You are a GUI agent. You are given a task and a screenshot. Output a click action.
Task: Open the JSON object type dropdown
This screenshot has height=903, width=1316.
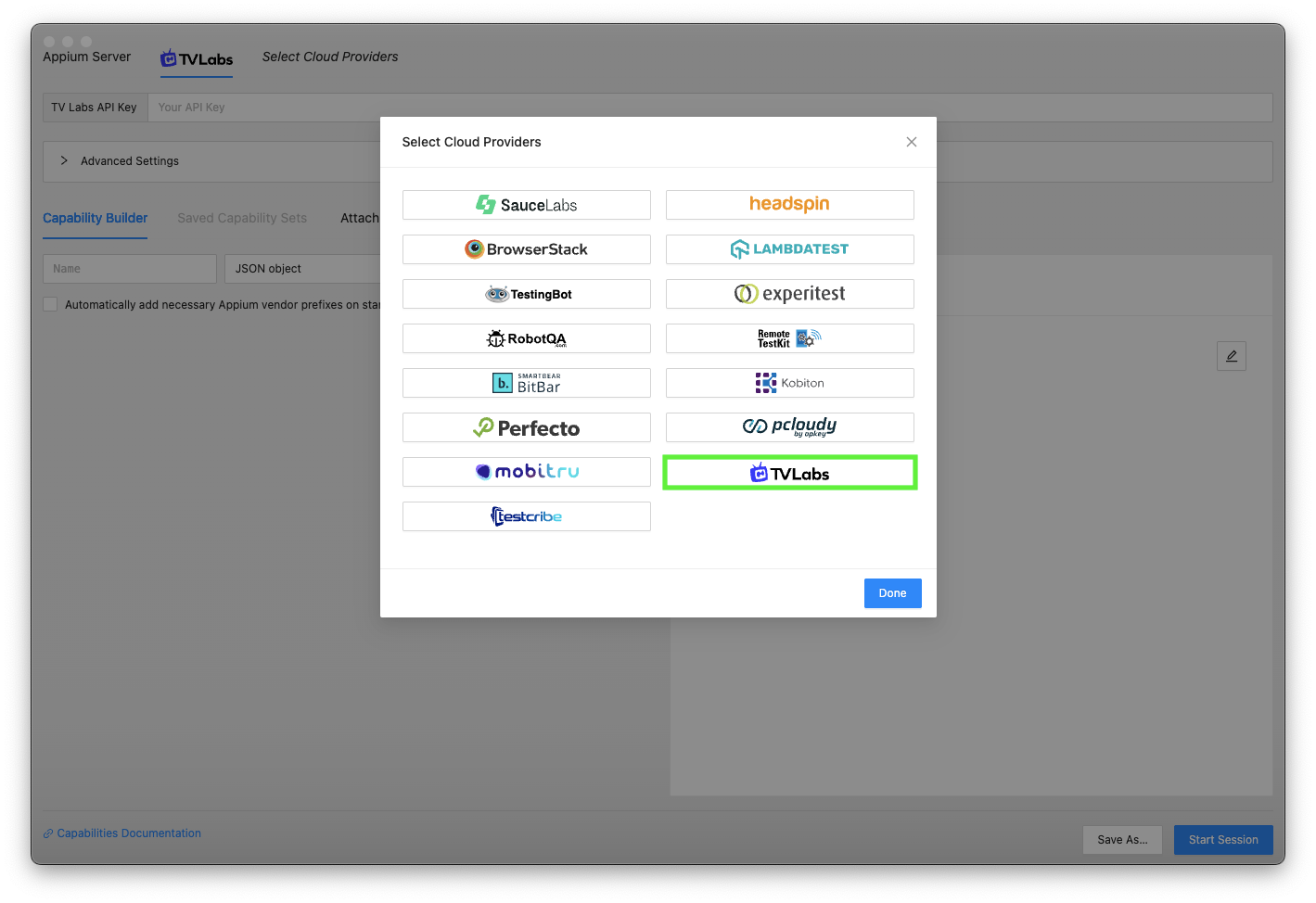pyautogui.click(x=302, y=269)
